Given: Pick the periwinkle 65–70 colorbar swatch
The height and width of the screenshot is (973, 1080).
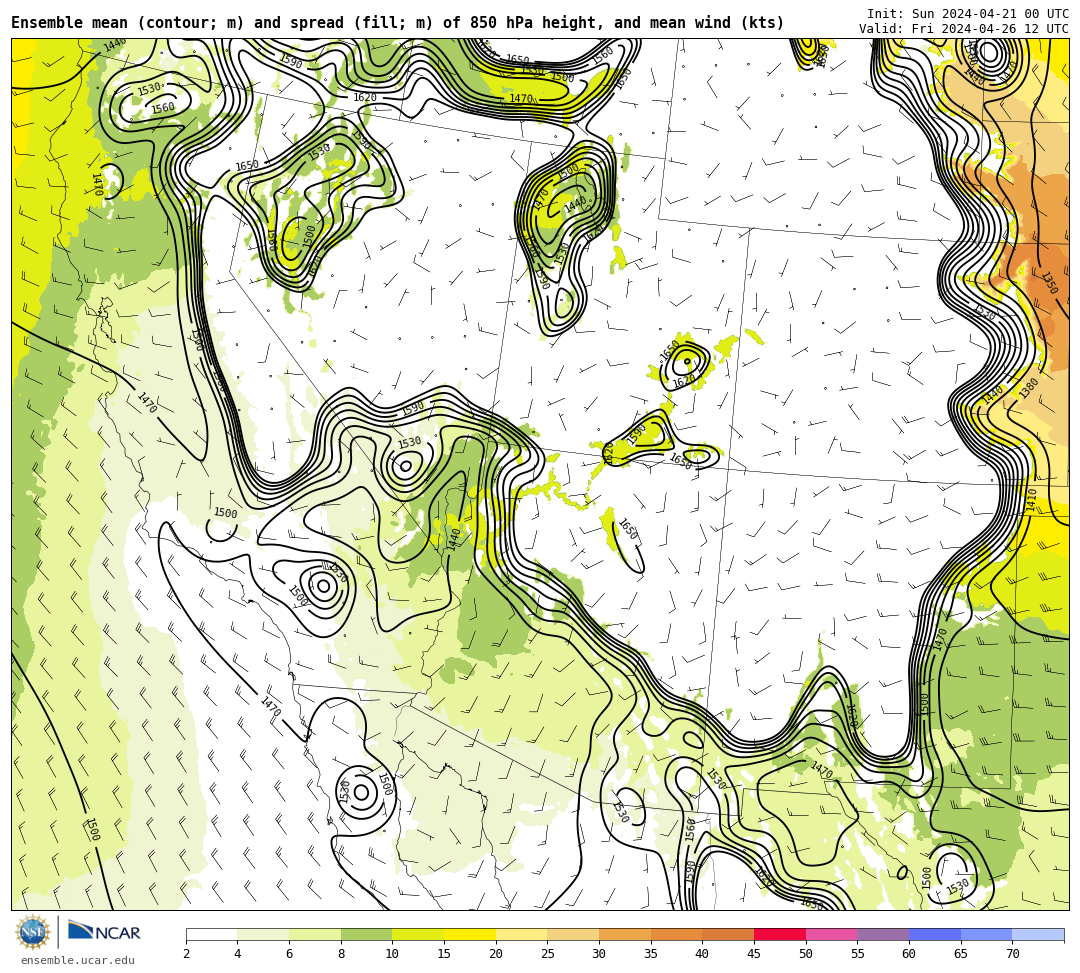Looking at the screenshot, I should pyautogui.click(x=986, y=934).
